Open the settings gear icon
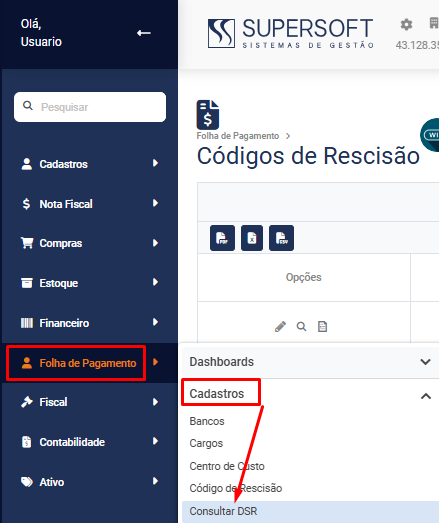The width and height of the screenshot is (439, 523). [x=406, y=25]
